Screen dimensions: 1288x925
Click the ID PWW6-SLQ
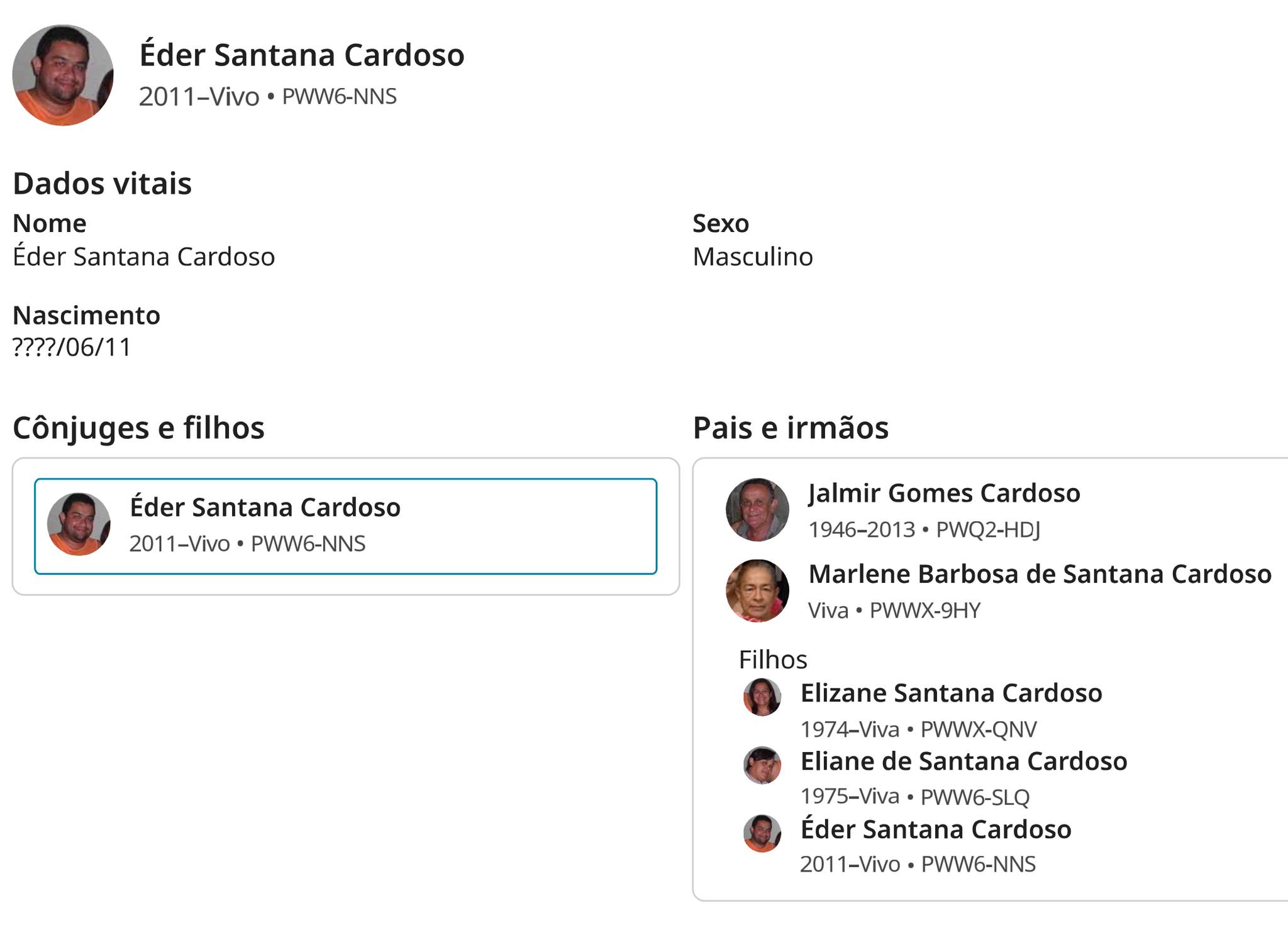click(x=975, y=797)
